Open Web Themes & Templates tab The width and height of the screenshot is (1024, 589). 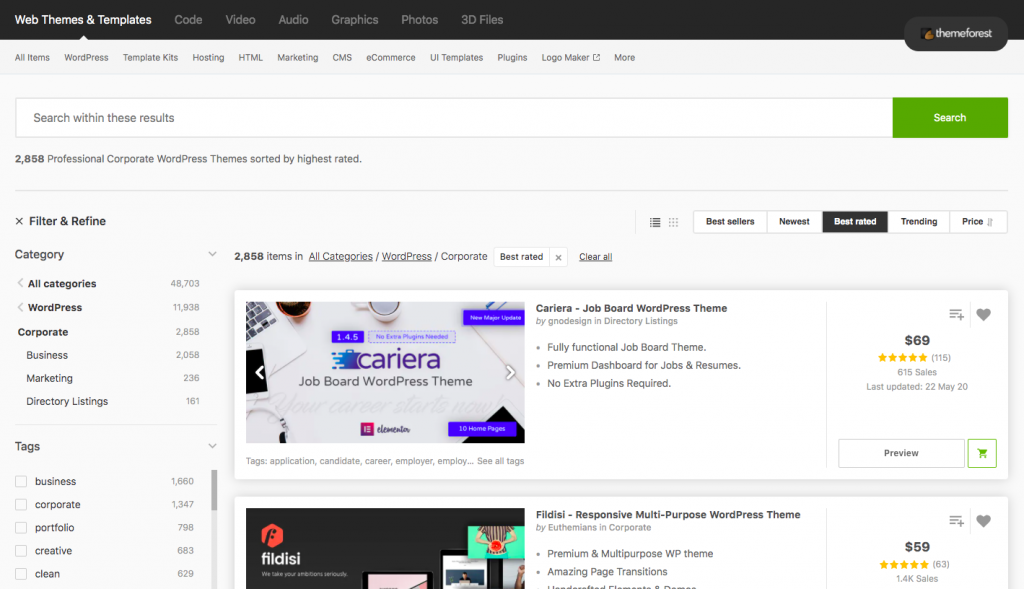click(83, 20)
